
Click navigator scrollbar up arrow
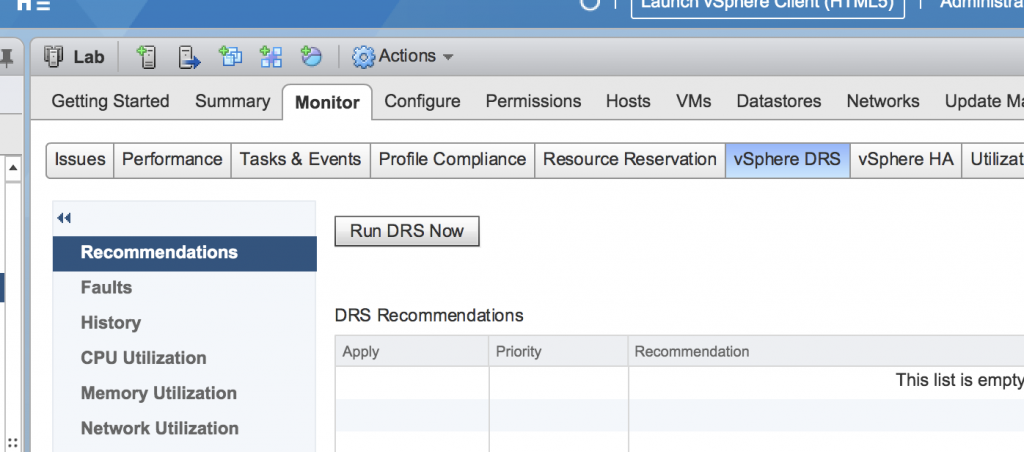(x=12, y=169)
